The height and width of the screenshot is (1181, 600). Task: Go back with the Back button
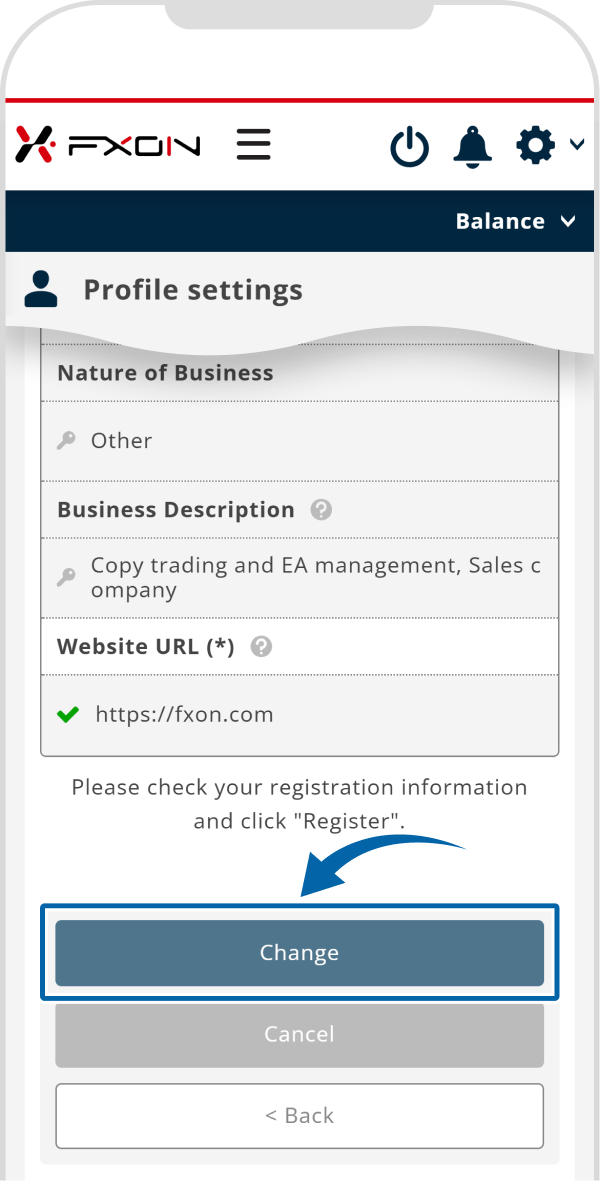[x=299, y=1116]
